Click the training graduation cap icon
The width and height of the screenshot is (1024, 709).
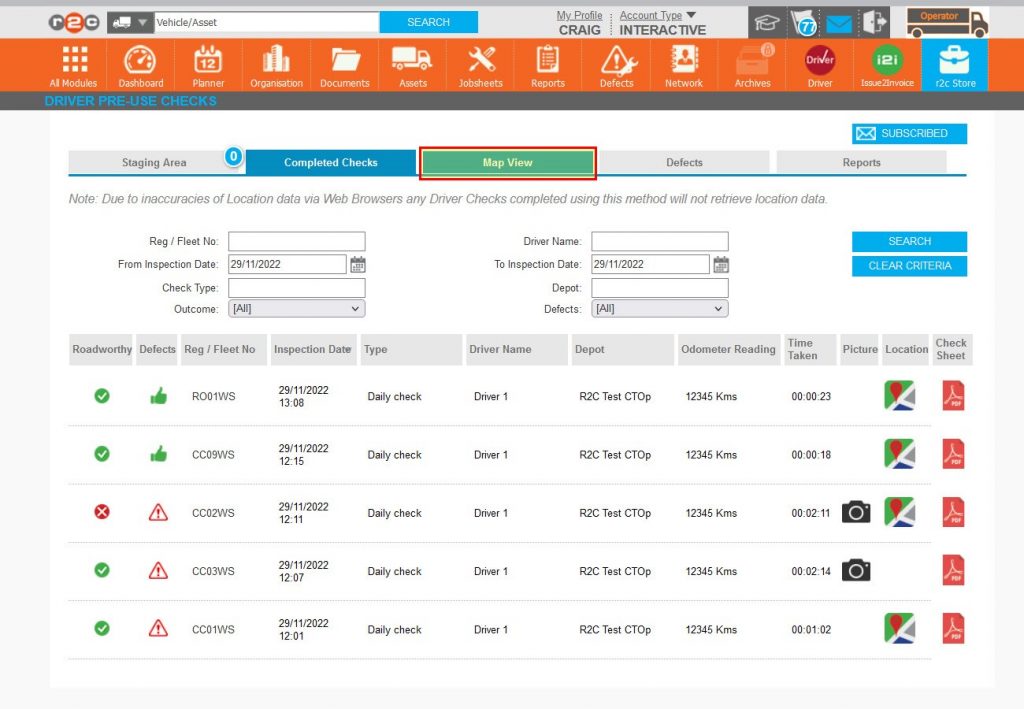point(767,23)
